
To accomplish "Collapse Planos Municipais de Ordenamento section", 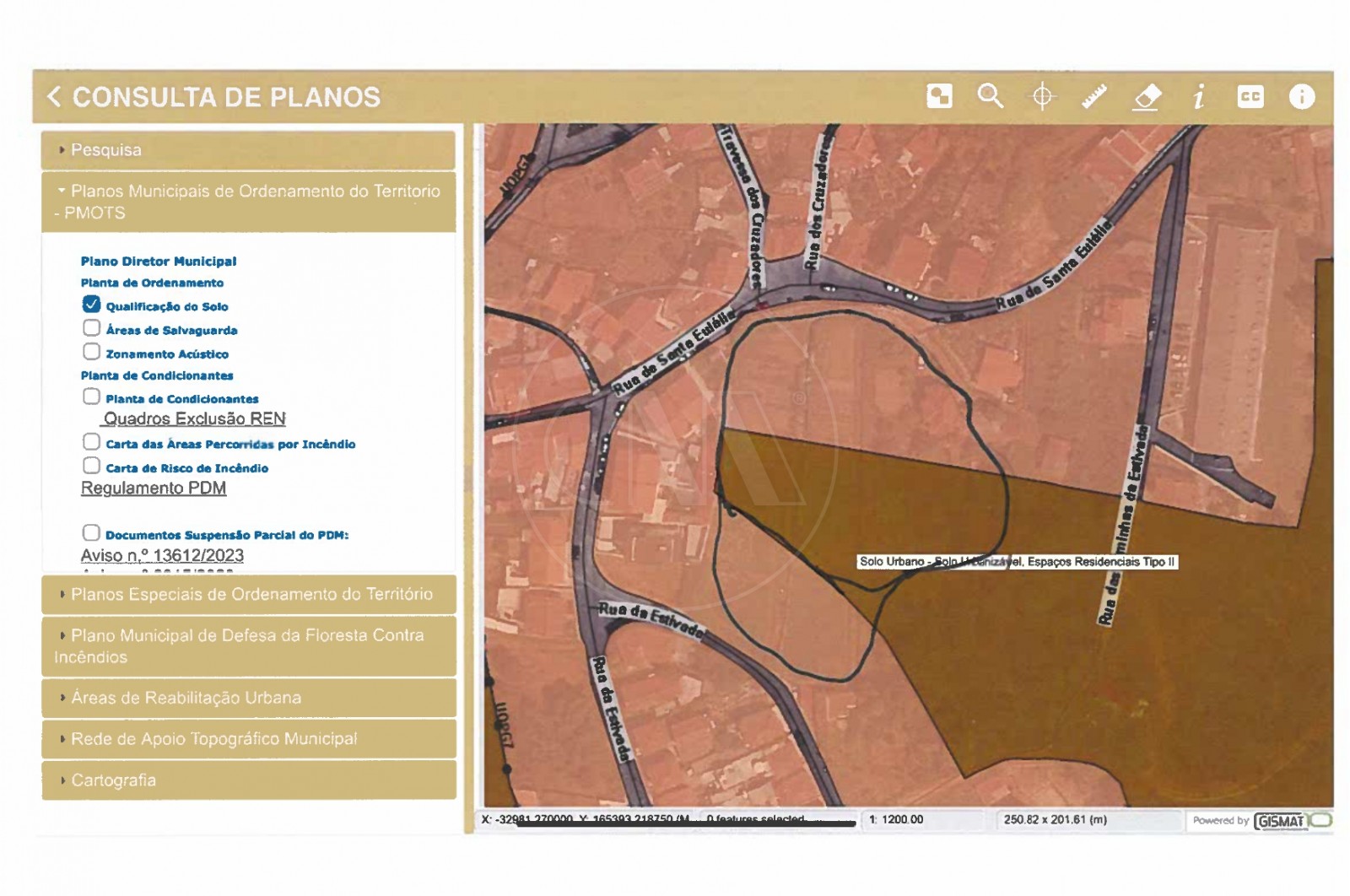I will point(247,202).
